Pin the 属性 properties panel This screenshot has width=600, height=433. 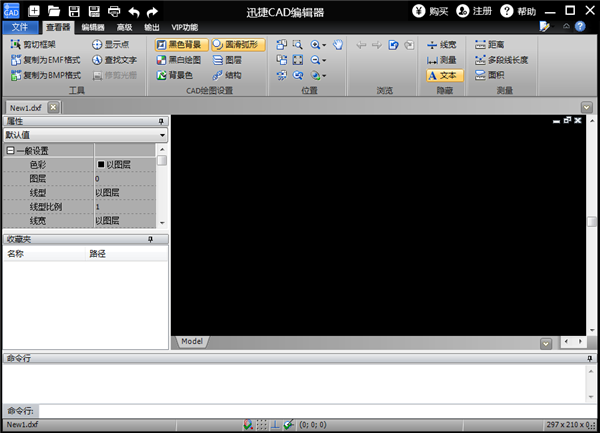pos(161,121)
